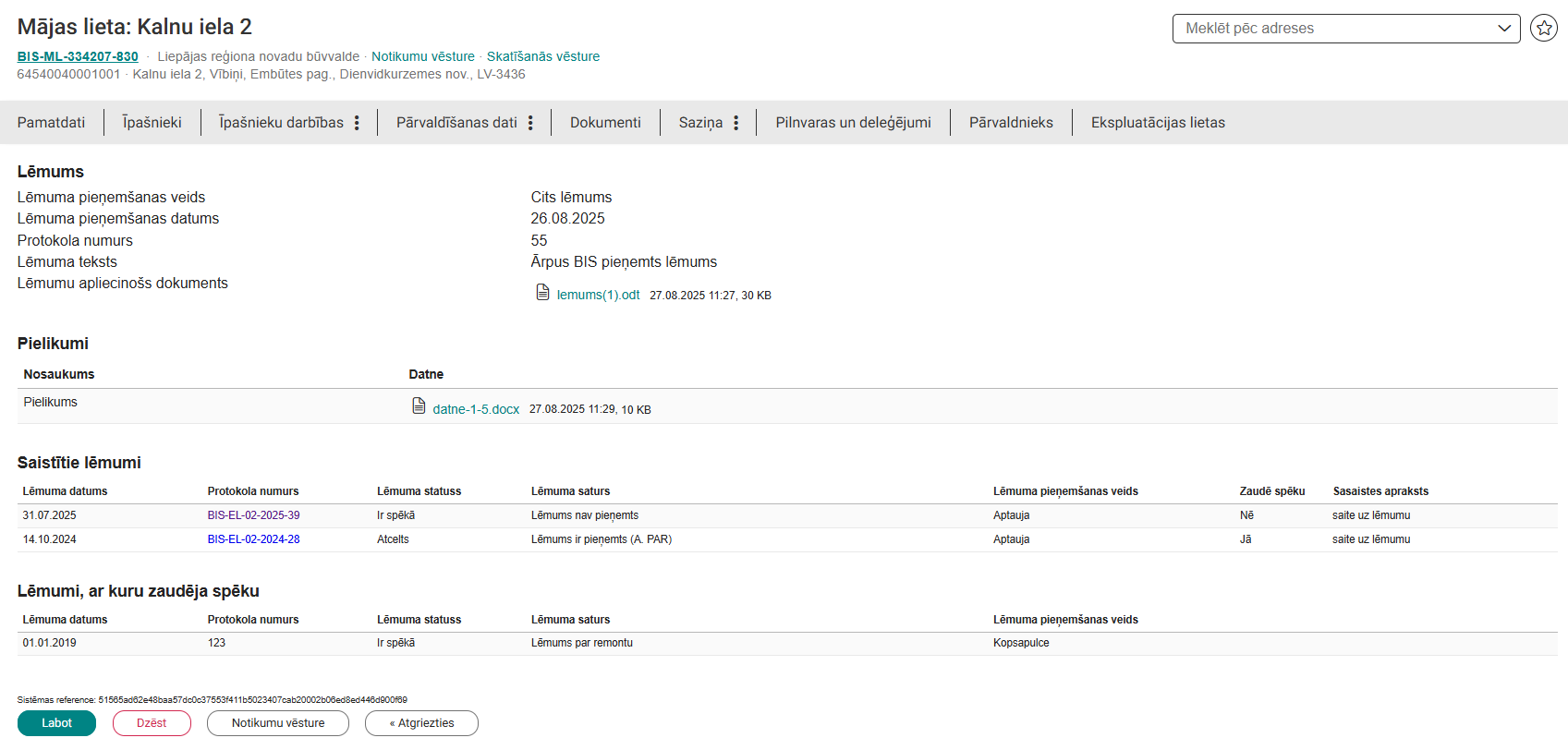The width and height of the screenshot is (1568, 750).
Task: Open the BIS-ML-334207-830 case link
Action: click(x=78, y=57)
